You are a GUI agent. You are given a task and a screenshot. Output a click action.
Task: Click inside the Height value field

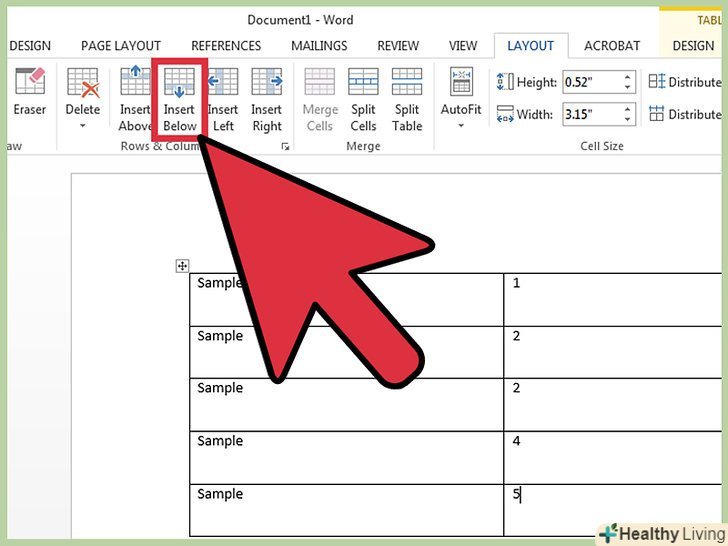(x=590, y=83)
